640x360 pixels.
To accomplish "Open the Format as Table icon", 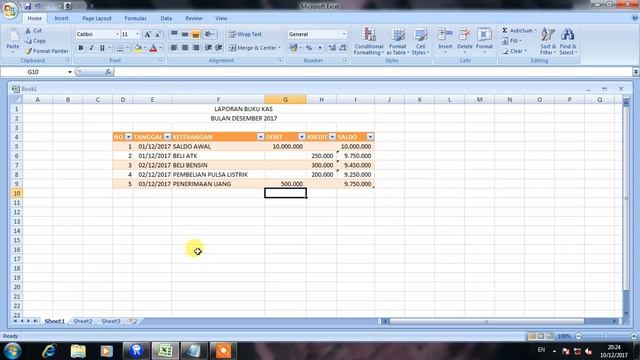I will pyautogui.click(x=398, y=35).
